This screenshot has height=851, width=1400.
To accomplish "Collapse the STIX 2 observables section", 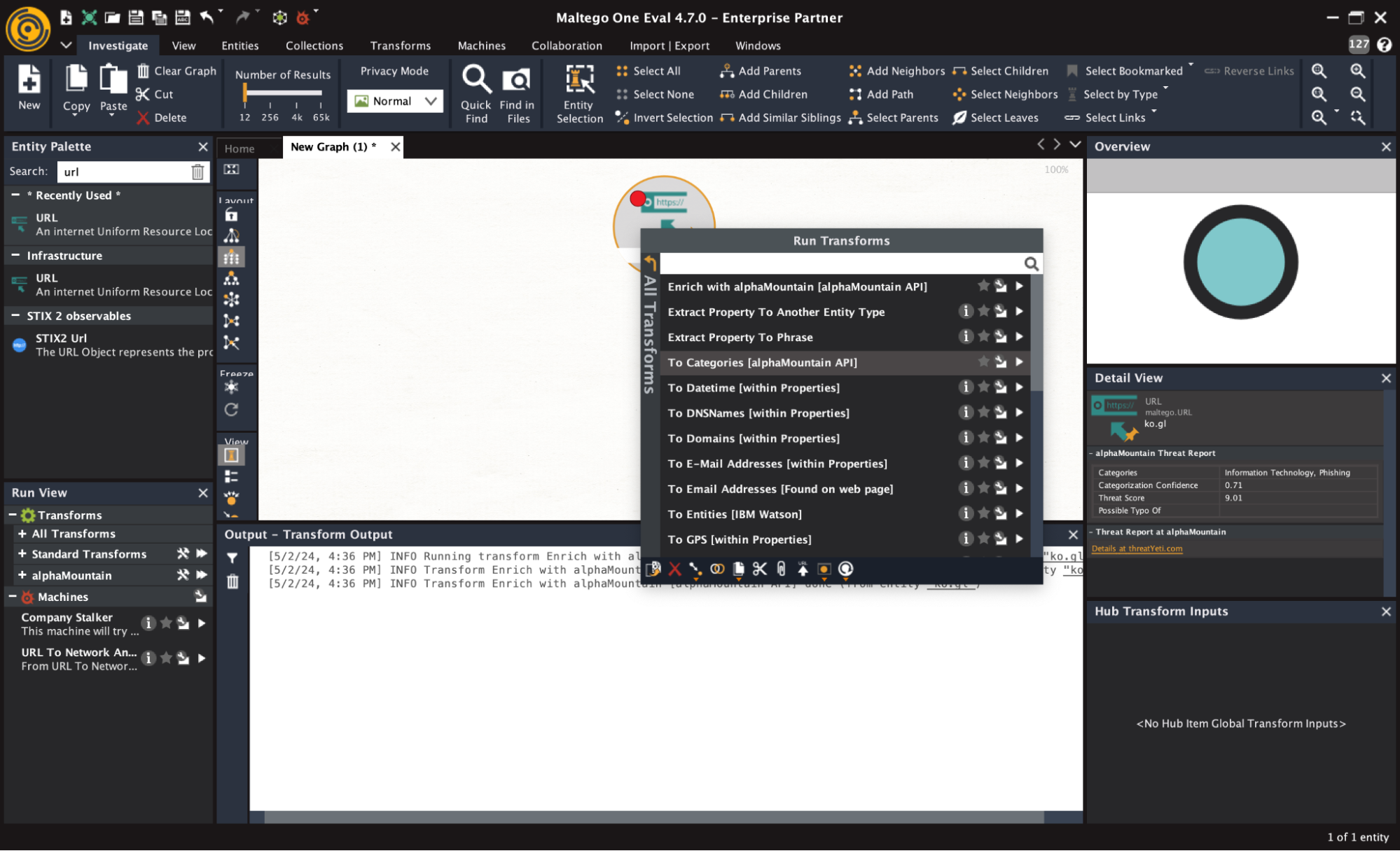I will 15,315.
